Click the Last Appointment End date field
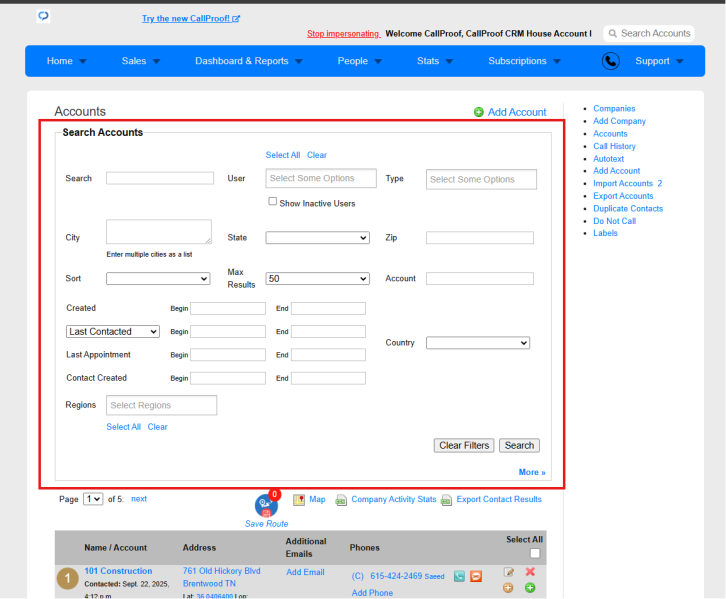726x599 pixels. coord(328,355)
